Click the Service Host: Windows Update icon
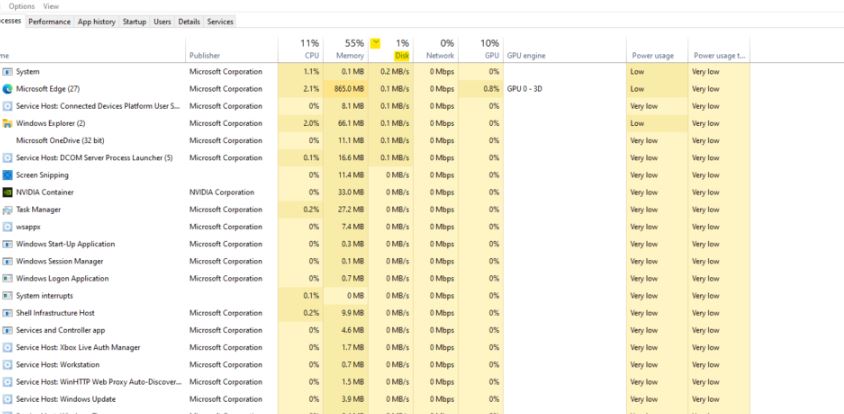This screenshot has width=844, height=414. tap(7, 399)
